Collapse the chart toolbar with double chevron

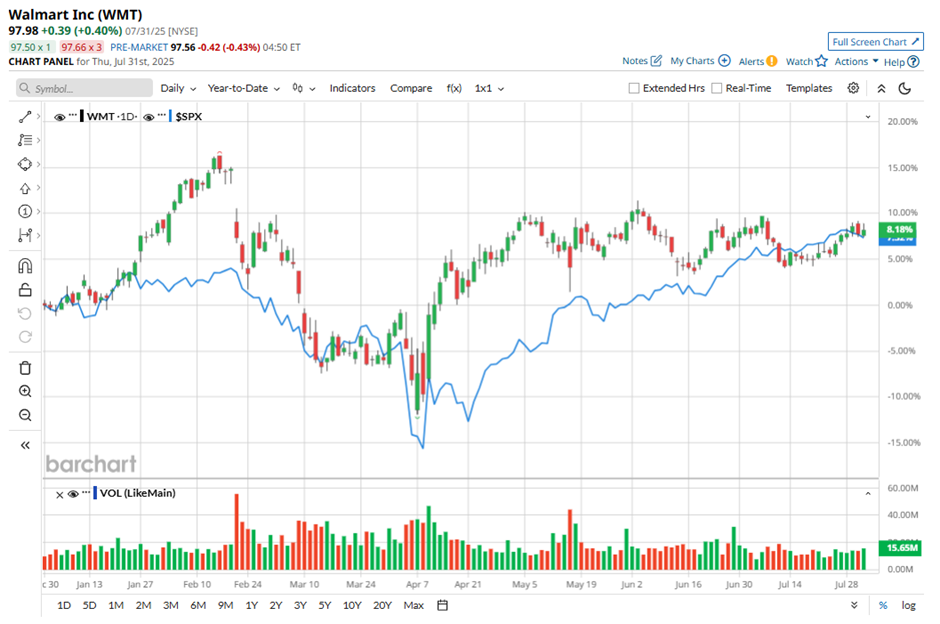[881, 88]
